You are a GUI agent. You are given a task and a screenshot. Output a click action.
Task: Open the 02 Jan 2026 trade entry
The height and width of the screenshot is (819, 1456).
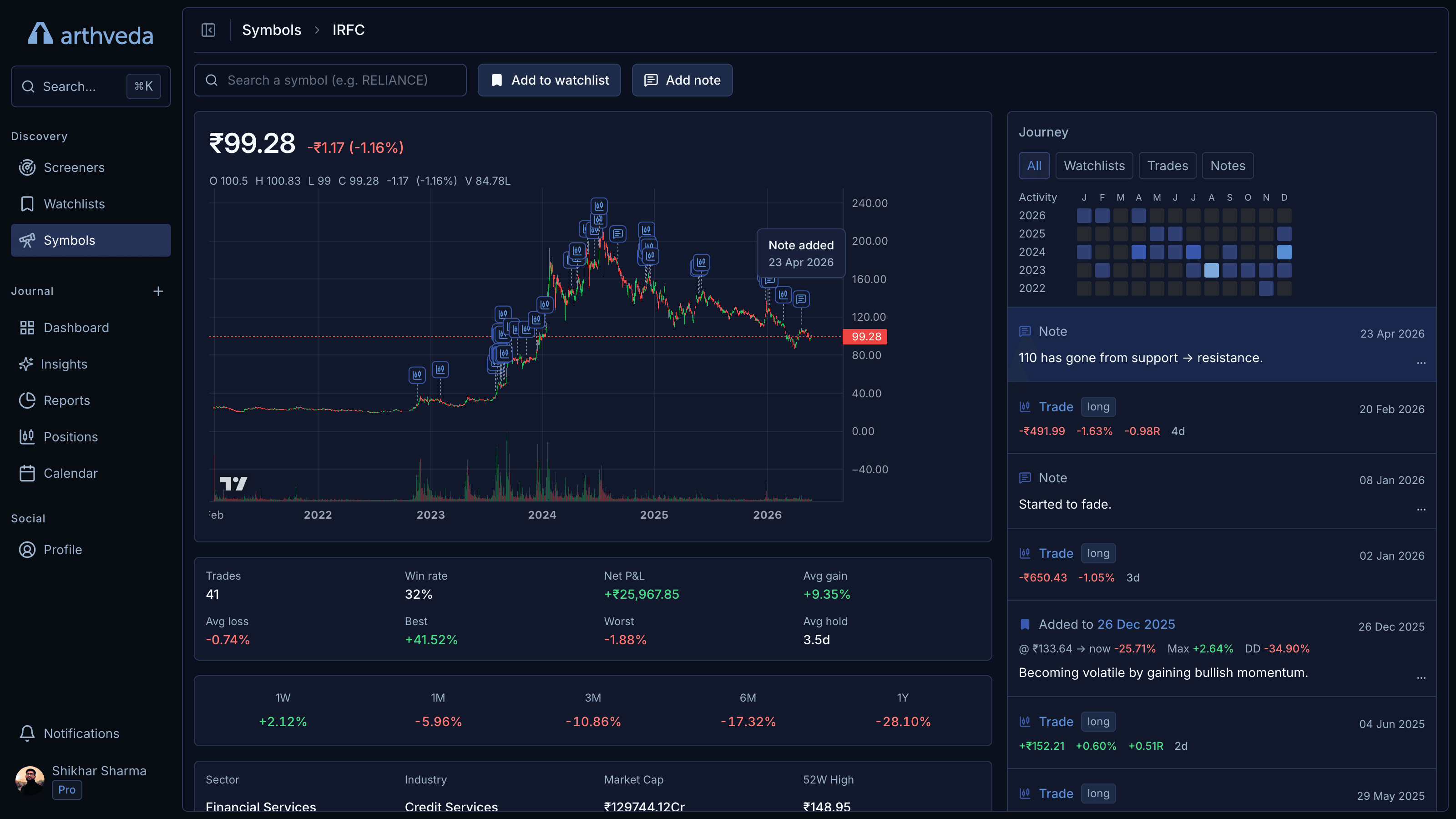point(1221,565)
